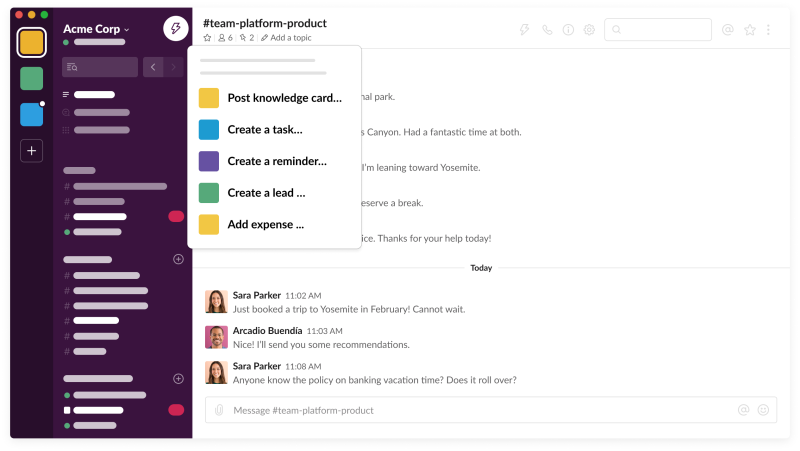Screen dimensions: 800x451
Task: Click the 11:02 AM timestamp
Action: [303, 296]
